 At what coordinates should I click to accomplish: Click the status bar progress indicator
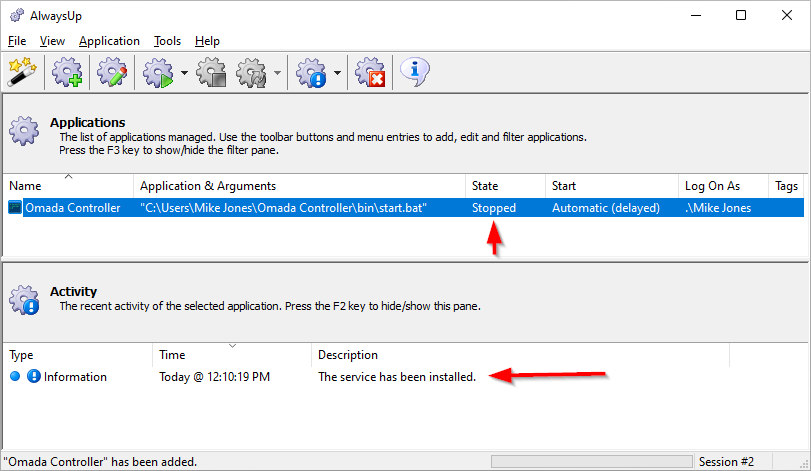tap(592, 461)
